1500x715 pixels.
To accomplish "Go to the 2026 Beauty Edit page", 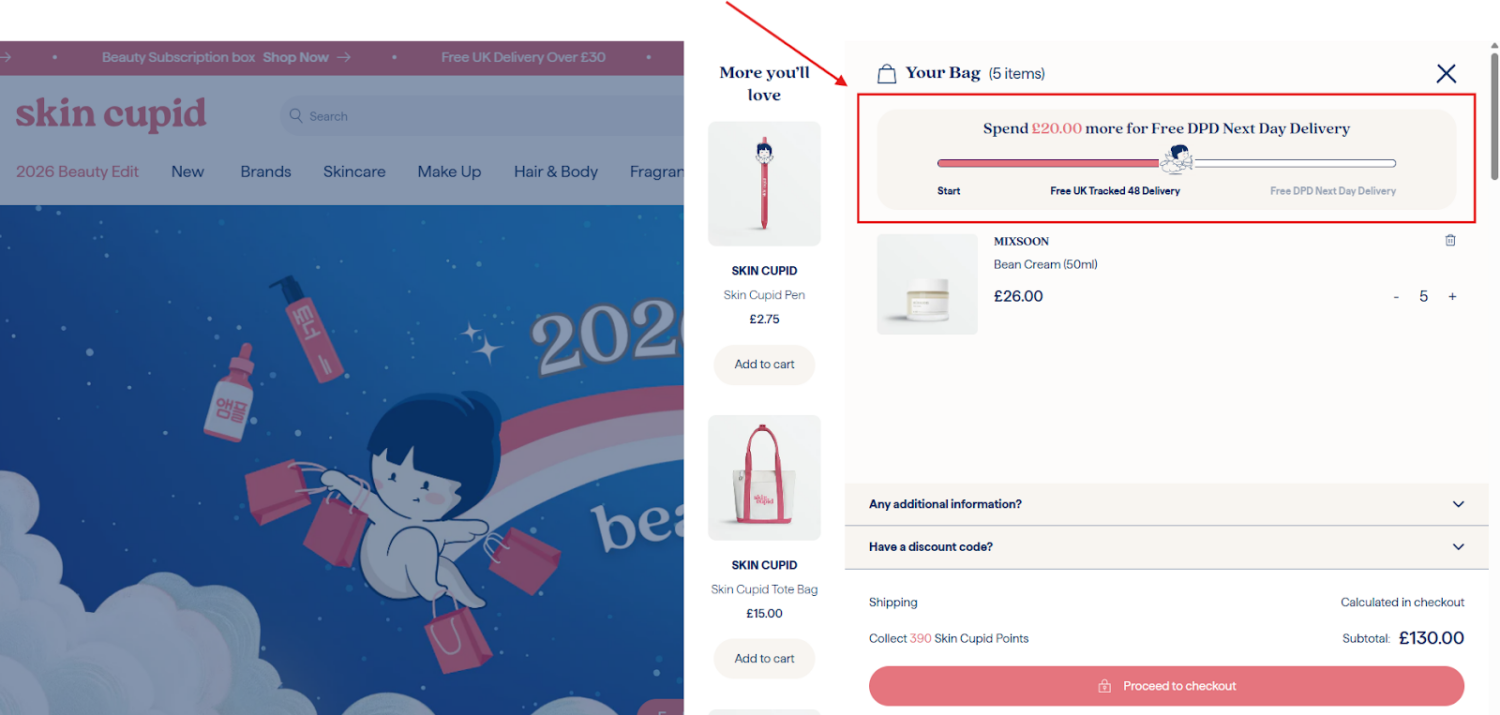I will (x=77, y=172).
